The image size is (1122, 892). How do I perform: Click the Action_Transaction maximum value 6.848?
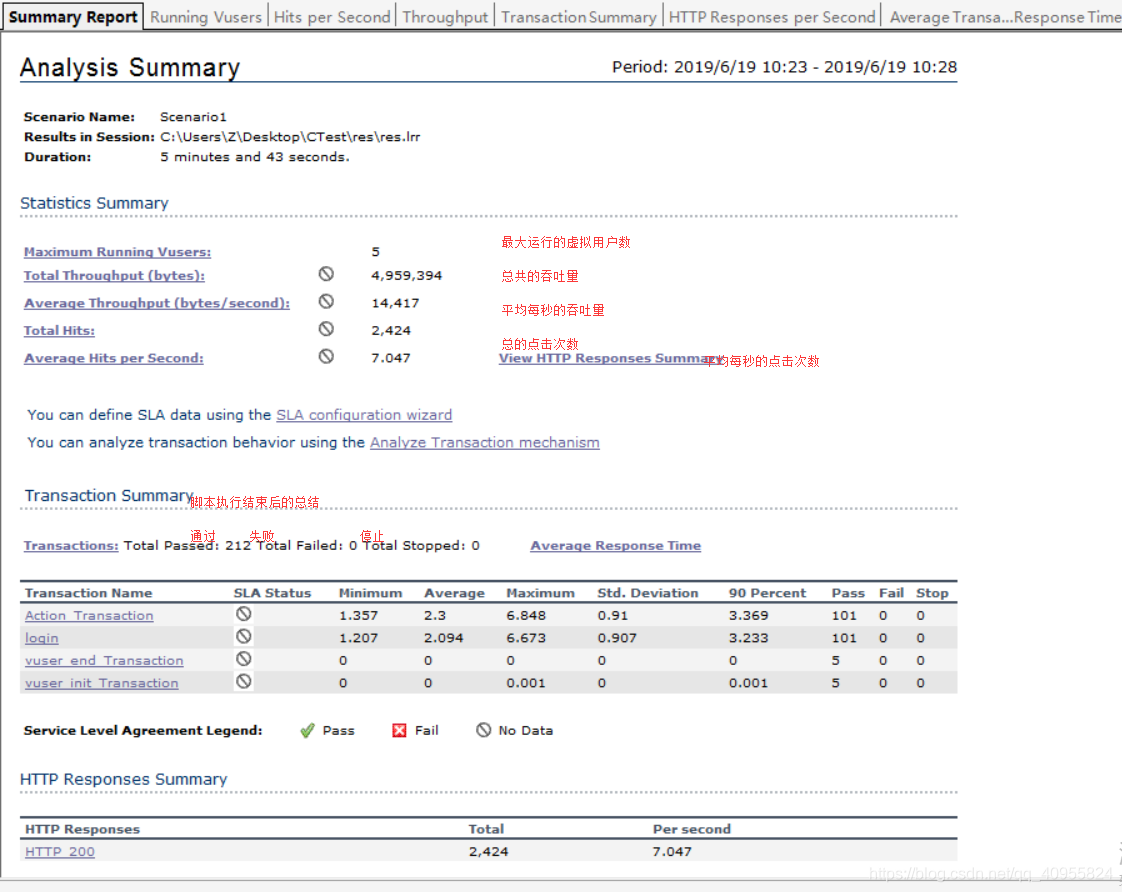pos(526,615)
